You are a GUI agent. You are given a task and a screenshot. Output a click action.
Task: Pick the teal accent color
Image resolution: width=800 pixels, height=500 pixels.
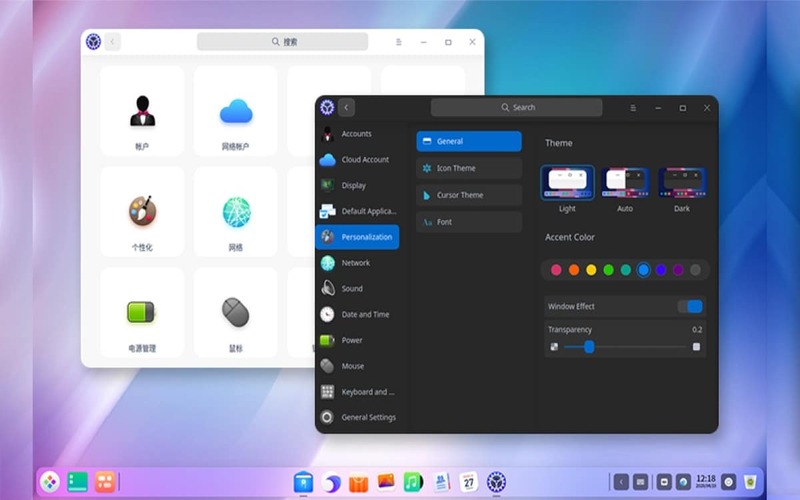click(x=626, y=270)
